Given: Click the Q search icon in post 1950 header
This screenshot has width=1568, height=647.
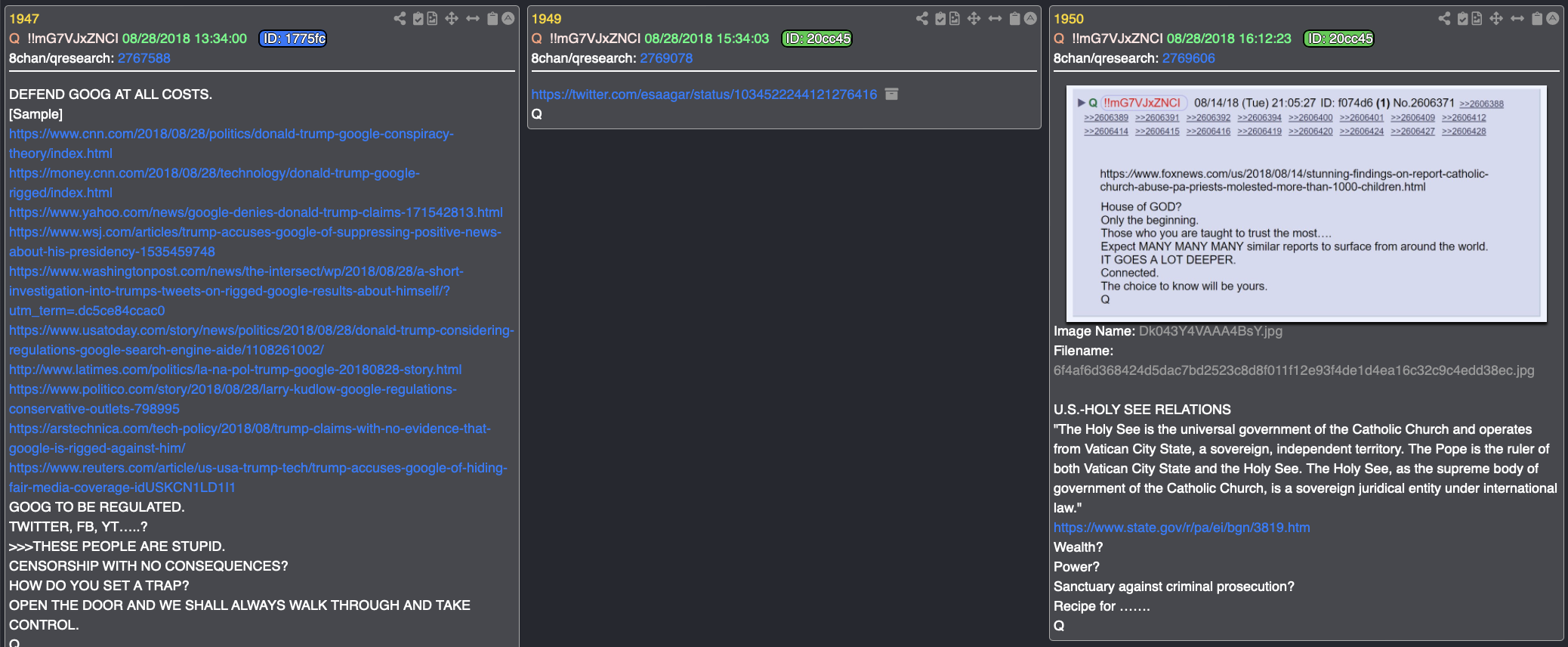Looking at the screenshot, I should click(1059, 39).
